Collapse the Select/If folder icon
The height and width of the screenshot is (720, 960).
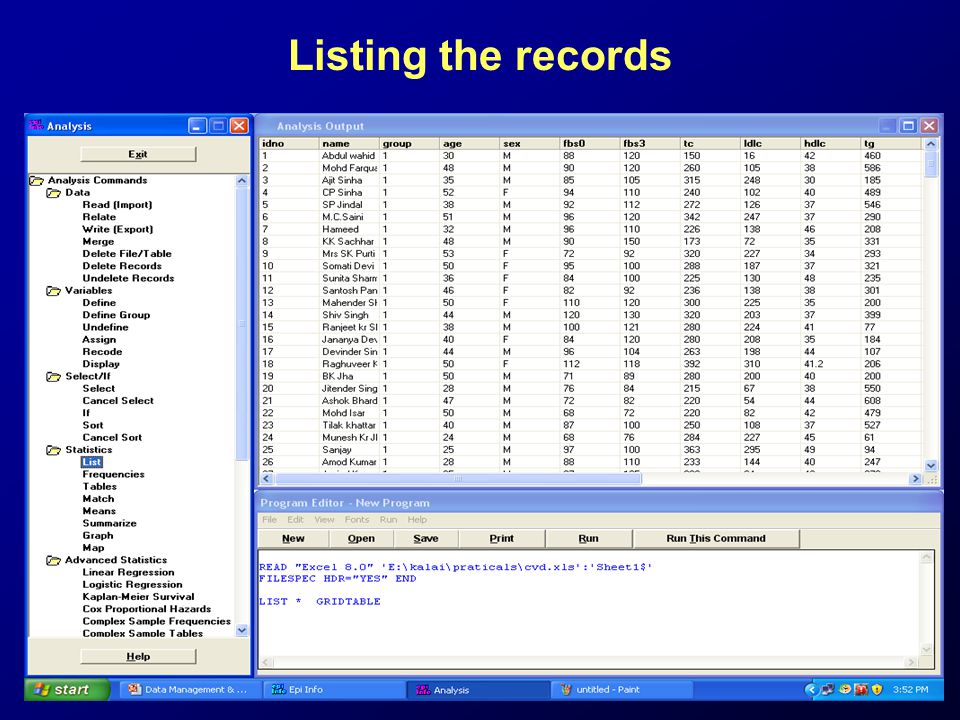[54, 377]
